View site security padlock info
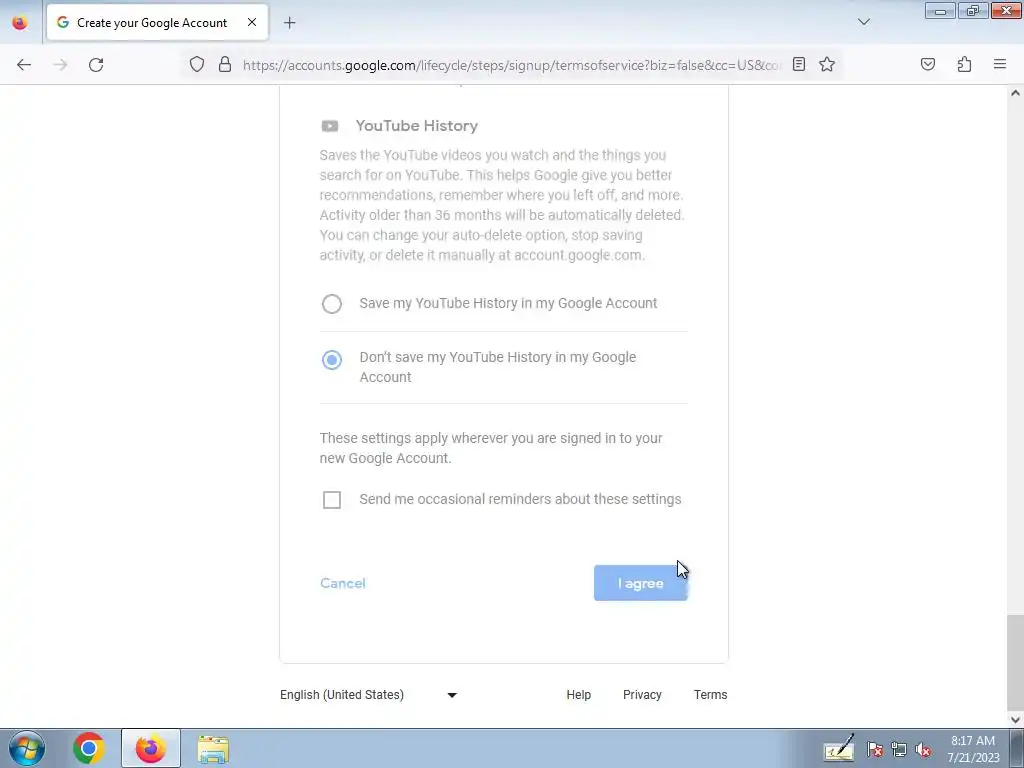 coord(225,64)
